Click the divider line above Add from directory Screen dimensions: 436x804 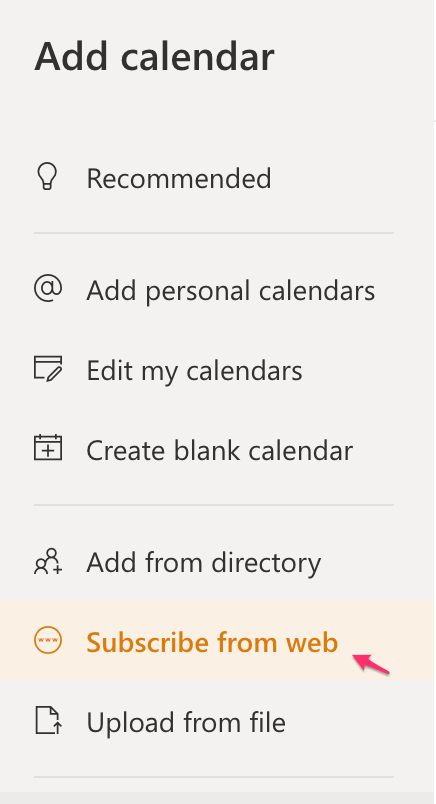(214, 505)
